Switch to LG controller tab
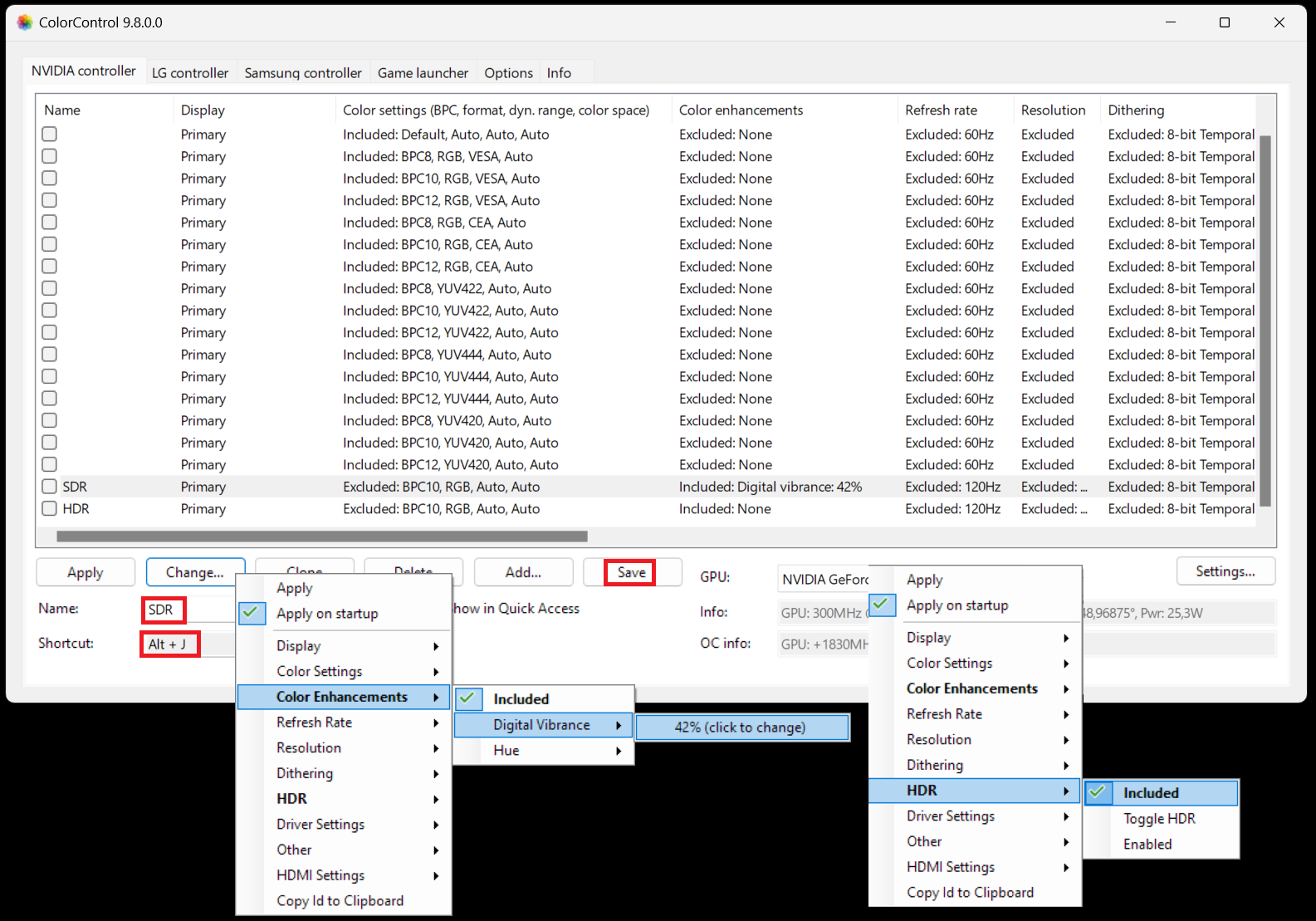Image resolution: width=1316 pixels, height=921 pixels. (190, 73)
